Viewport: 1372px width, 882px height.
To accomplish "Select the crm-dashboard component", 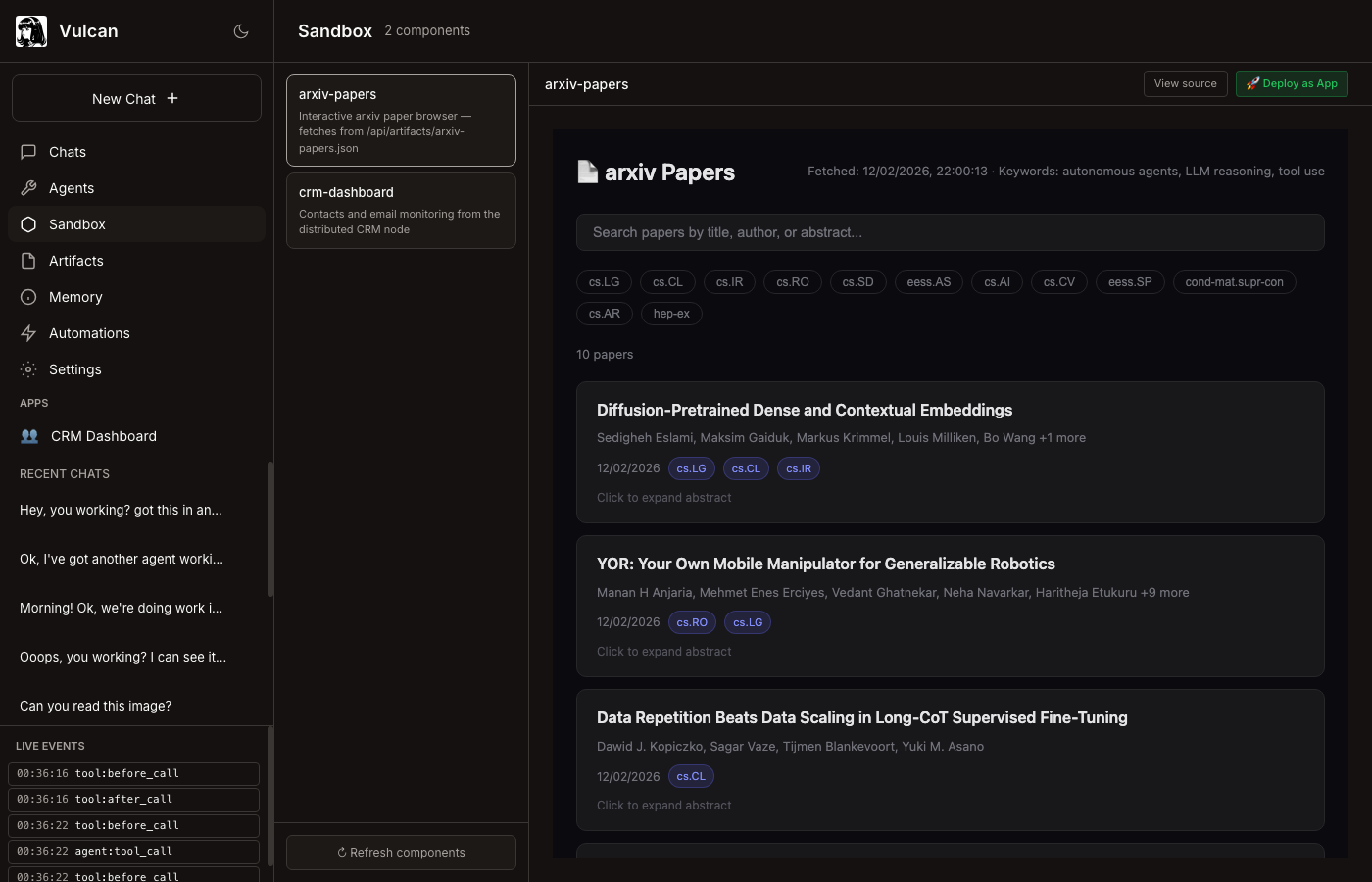I will pos(401,211).
